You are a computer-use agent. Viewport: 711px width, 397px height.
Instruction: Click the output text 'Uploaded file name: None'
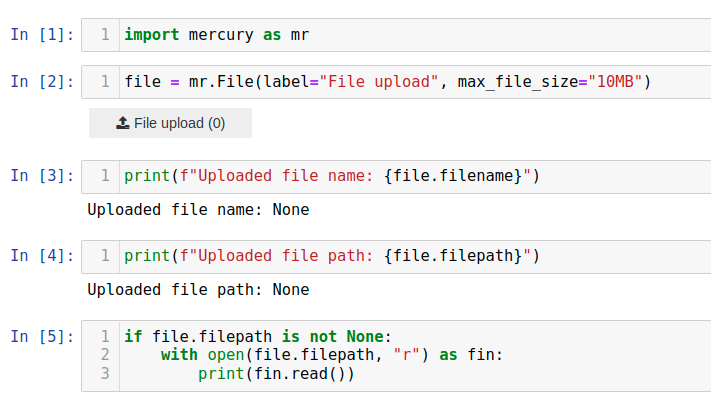(x=198, y=210)
